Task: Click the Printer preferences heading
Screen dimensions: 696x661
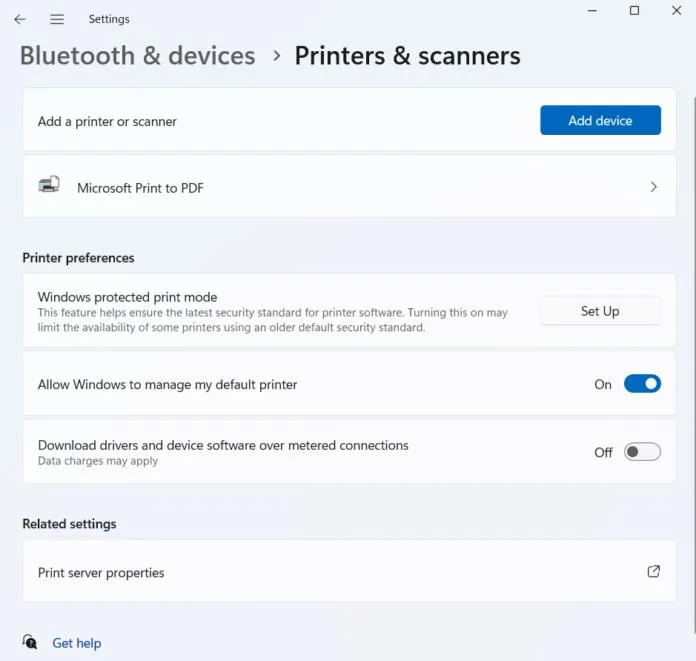Action: (78, 258)
